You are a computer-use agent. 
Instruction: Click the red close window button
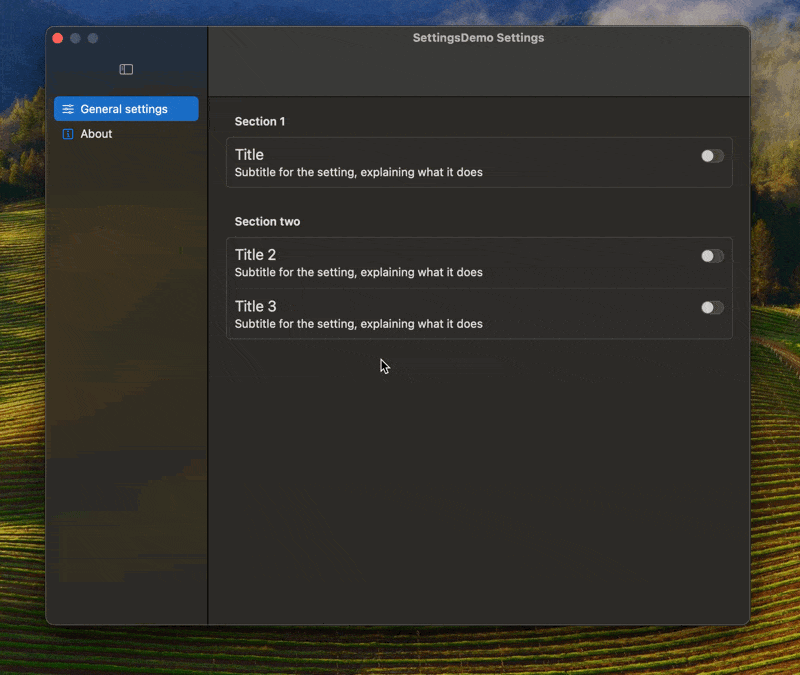57,37
